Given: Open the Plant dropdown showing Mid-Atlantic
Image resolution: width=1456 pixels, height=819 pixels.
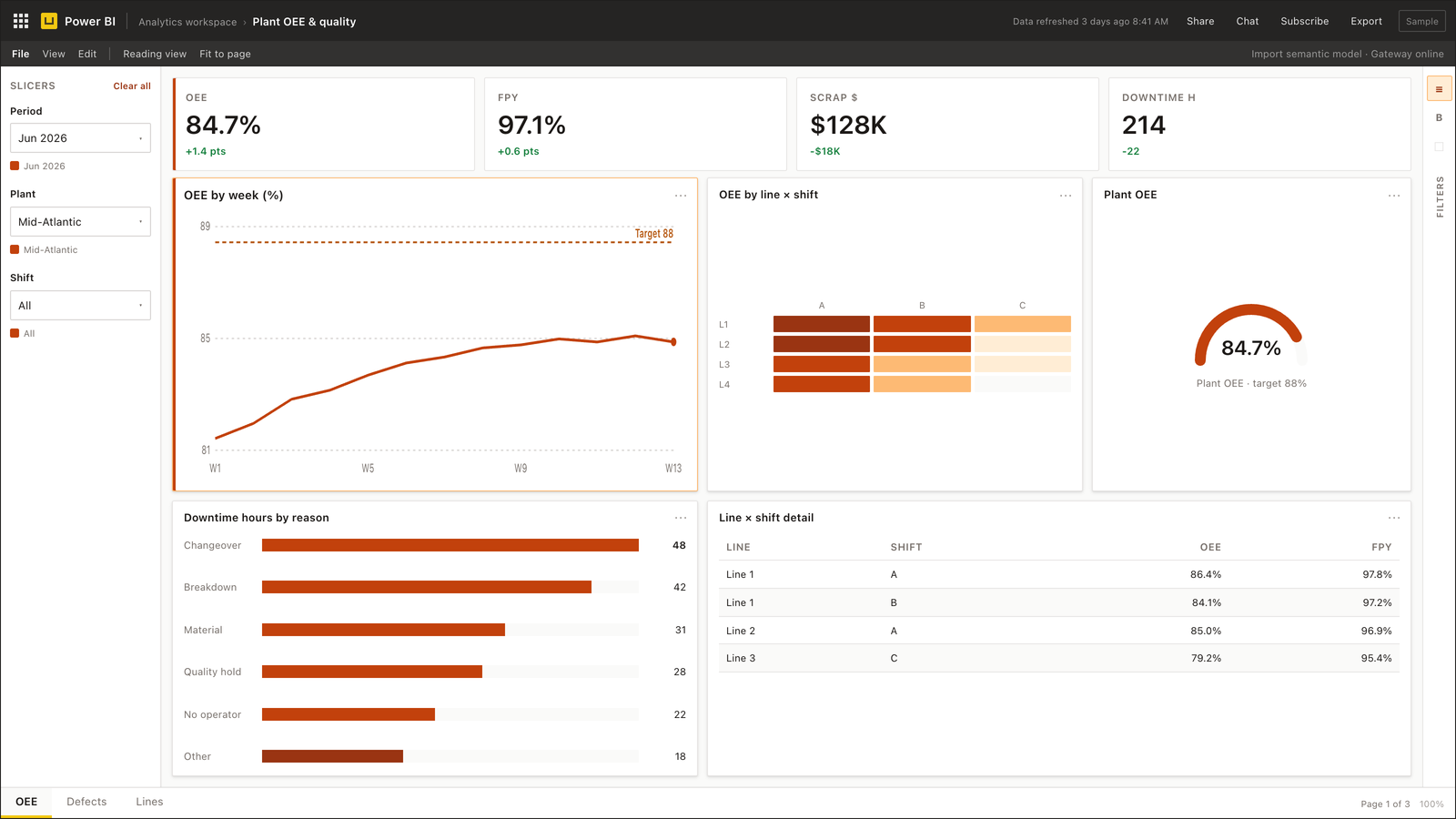Looking at the screenshot, I should pos(80,222).
